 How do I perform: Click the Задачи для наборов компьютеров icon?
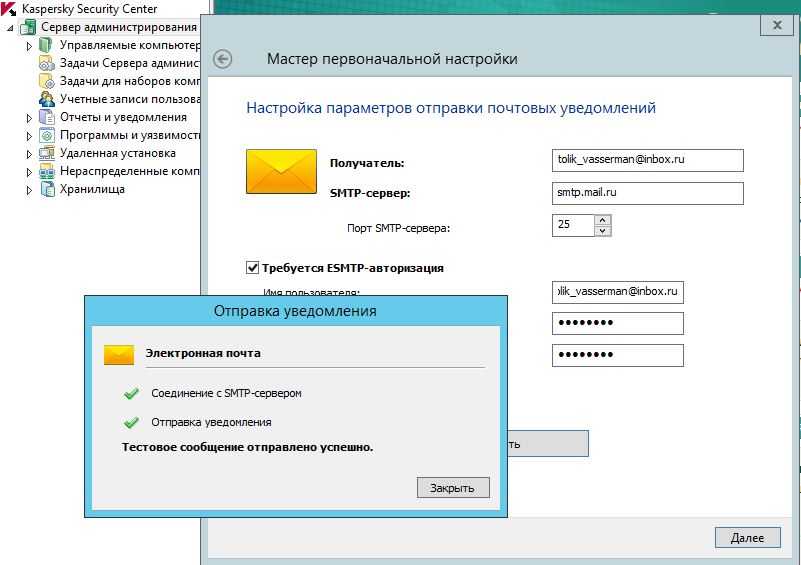coord(46,81)
